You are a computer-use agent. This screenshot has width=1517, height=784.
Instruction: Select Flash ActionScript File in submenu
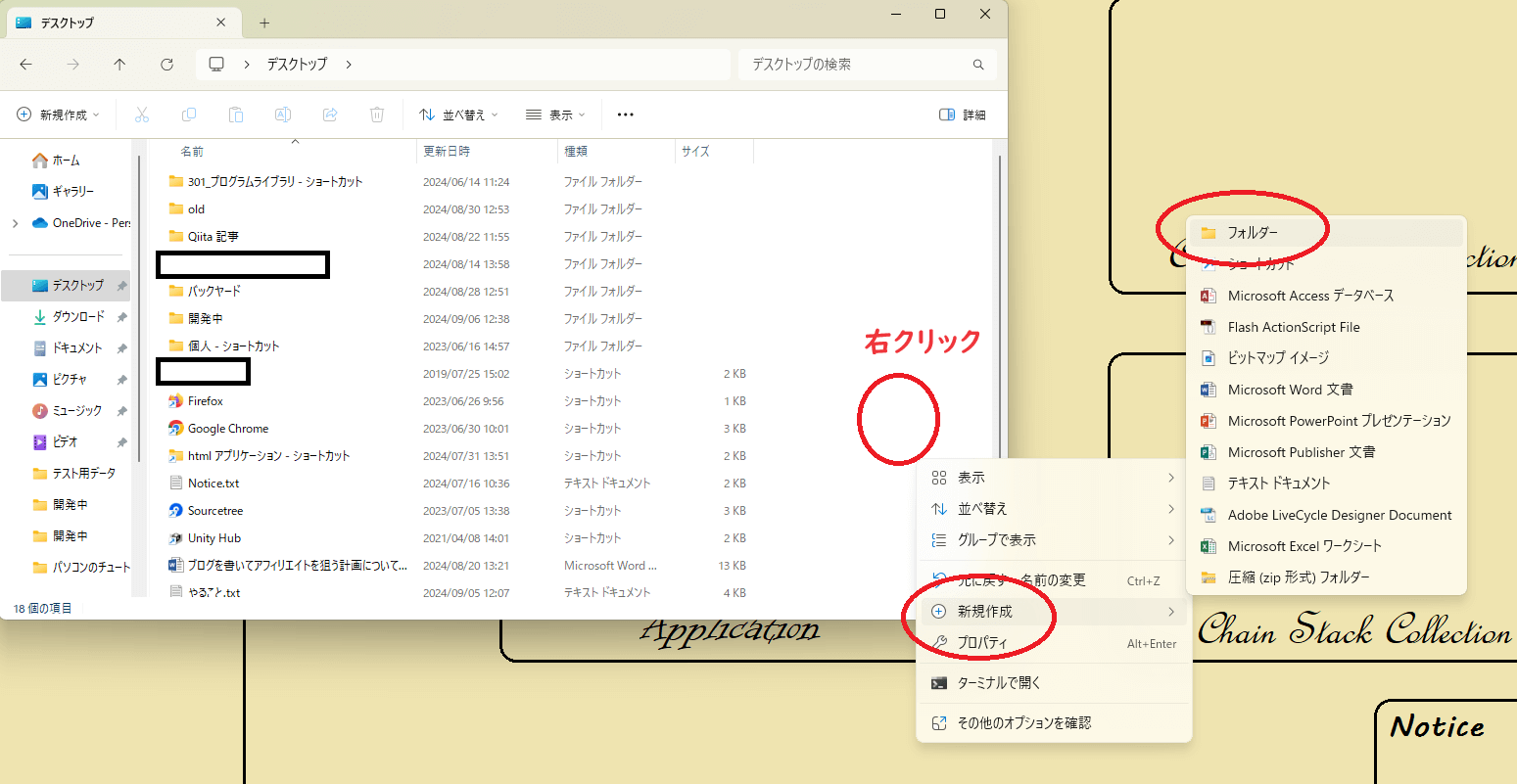[x=1326, y=327]
